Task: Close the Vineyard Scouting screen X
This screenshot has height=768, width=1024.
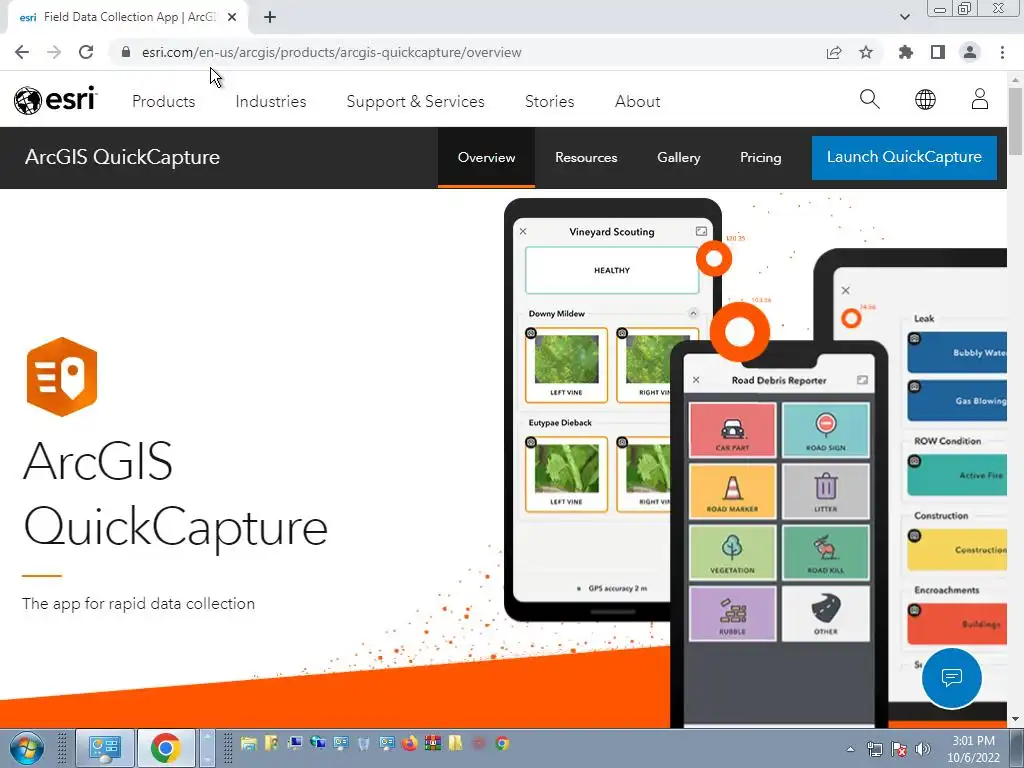Action: point(523,231)
